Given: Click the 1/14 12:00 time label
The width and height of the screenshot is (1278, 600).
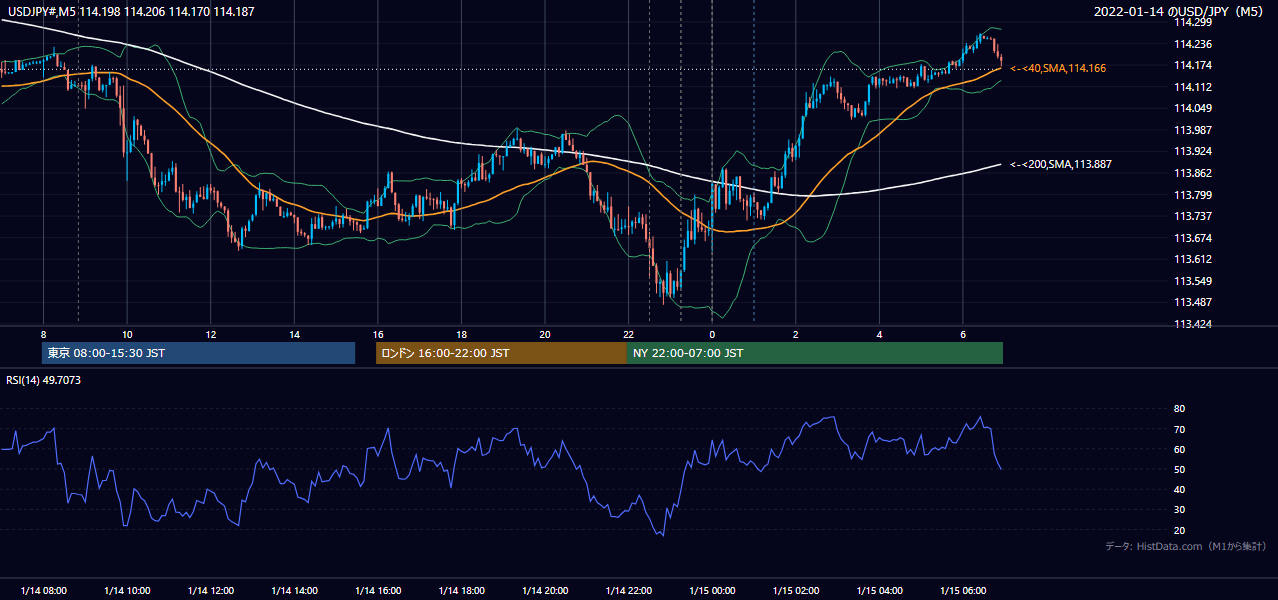Looking at the screenshot, I should pyautogui.click(x=210, y=591).
